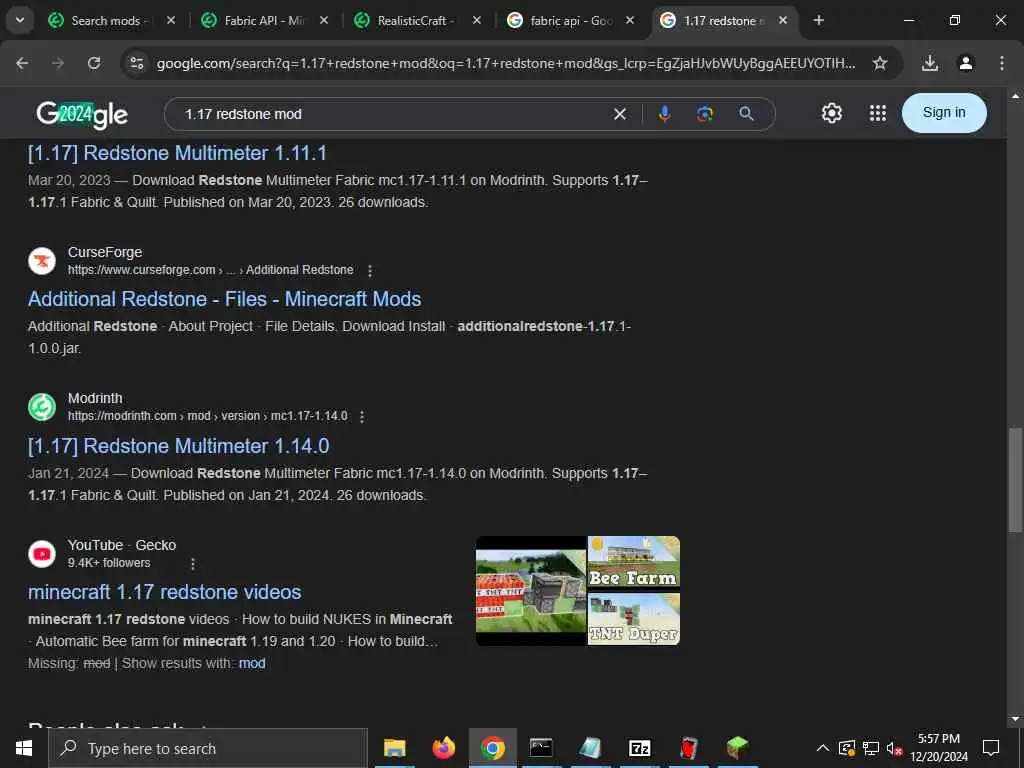
Task: Click the page vertical scrollbar thumb
Action: coord(1015,480)
